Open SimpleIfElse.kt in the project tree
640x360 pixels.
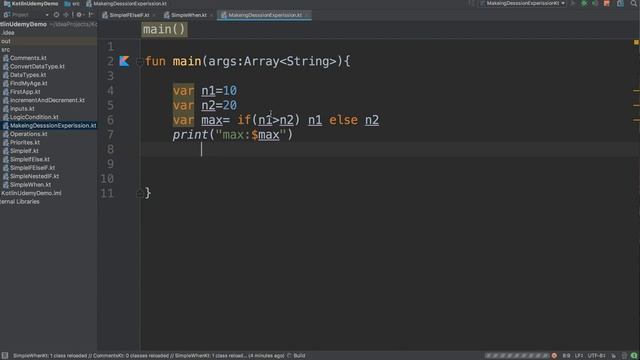[x=30, y=160]
